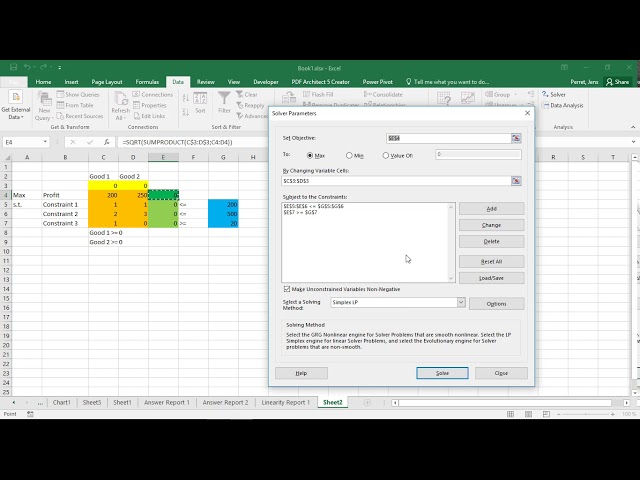Click the Set Objective input field
The image size is (640, 480).
point(448,138)
